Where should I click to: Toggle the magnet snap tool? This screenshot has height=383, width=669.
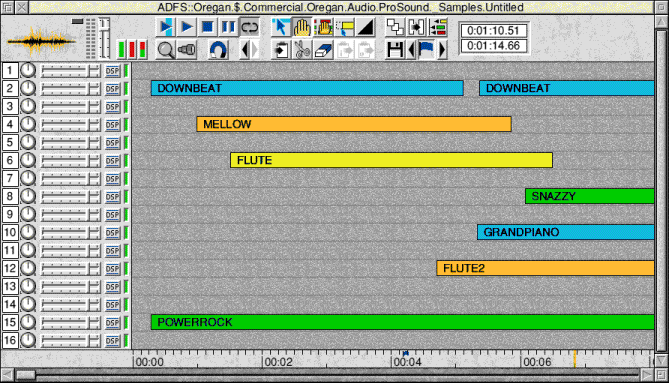pyautogui.click(x=218, y=50)
